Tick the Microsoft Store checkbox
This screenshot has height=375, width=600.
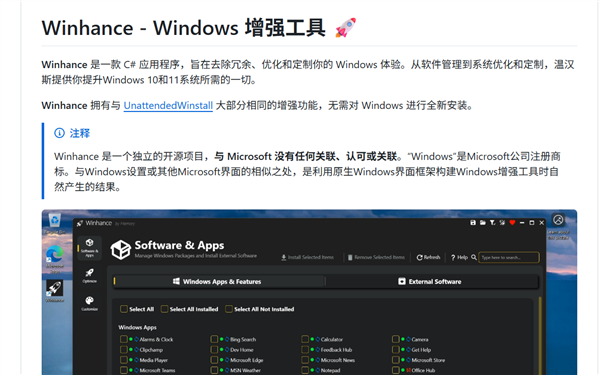(x=396, y=360)
